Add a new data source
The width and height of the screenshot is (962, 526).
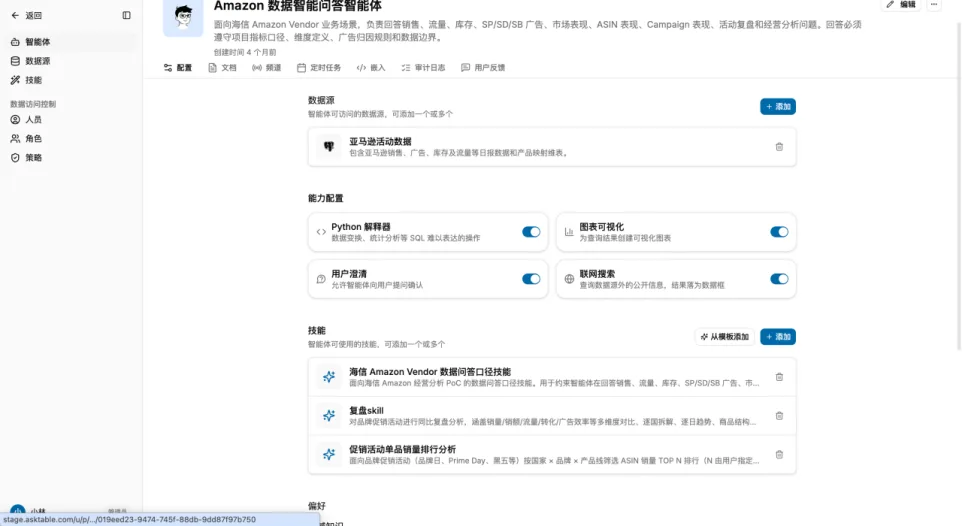778,107
